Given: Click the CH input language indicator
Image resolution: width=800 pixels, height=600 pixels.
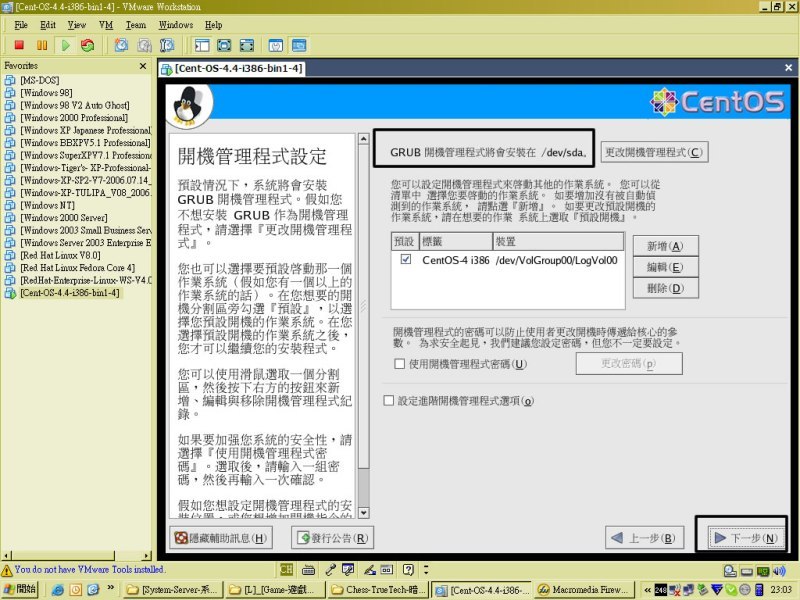Looking at the screenshot, I should point(286,569).
